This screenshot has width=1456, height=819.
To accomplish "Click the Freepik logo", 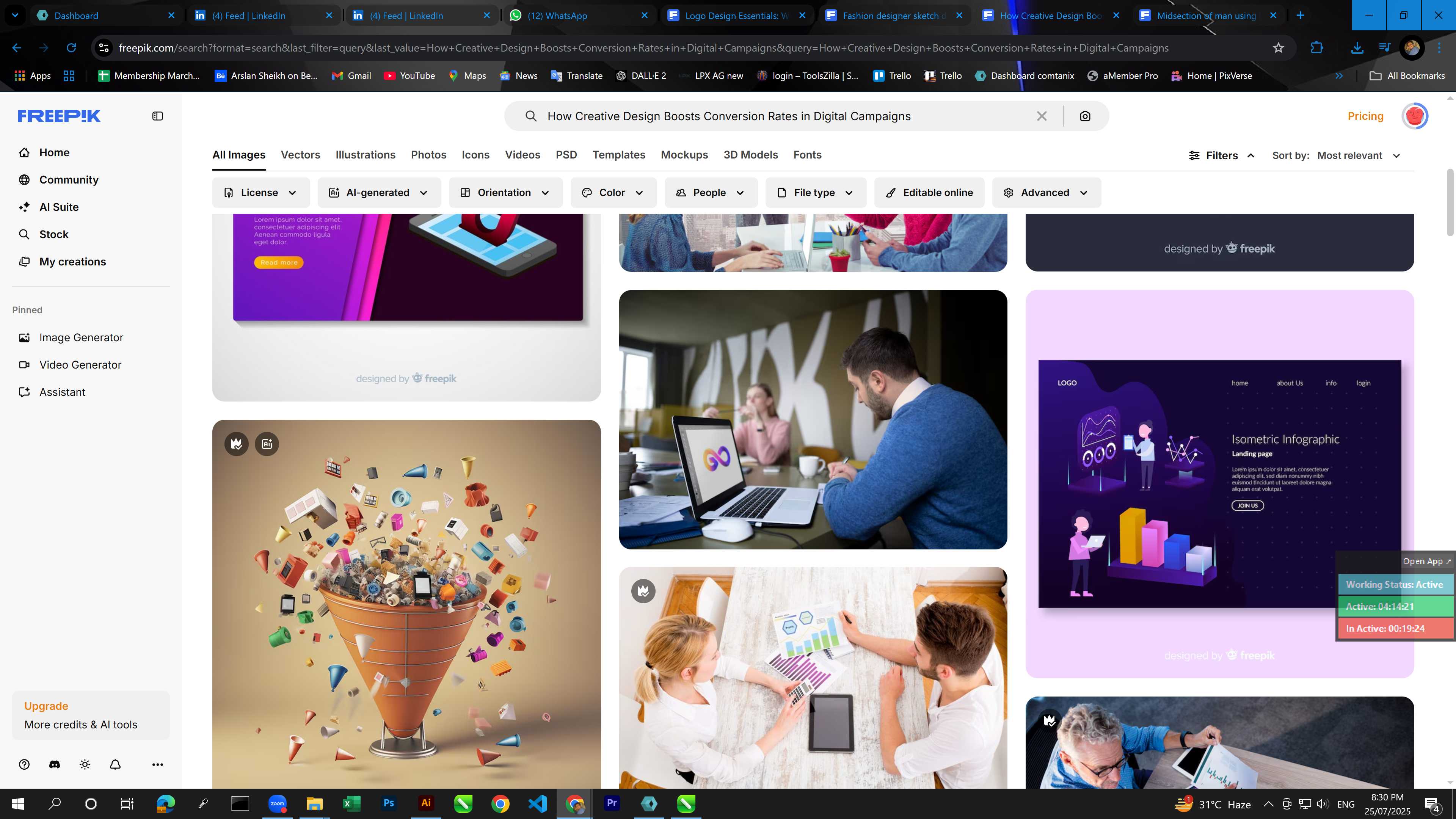I will pos(59,116).
